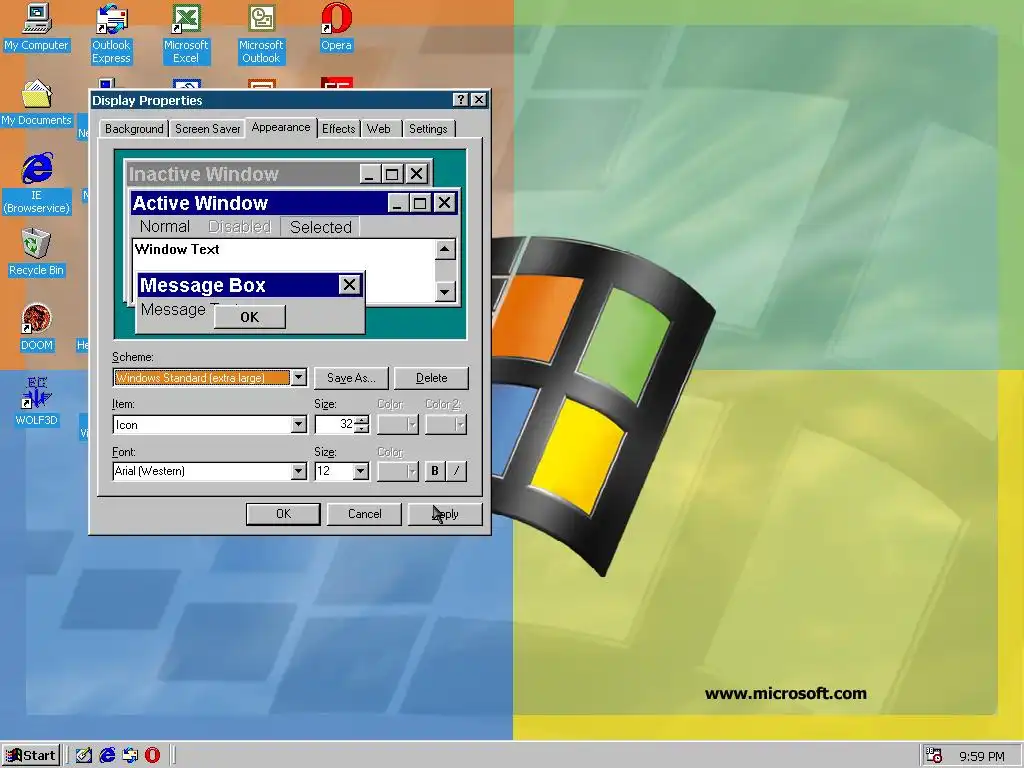
Task: Click the preview scrollbar up arrow
Action: click(445, 249)
